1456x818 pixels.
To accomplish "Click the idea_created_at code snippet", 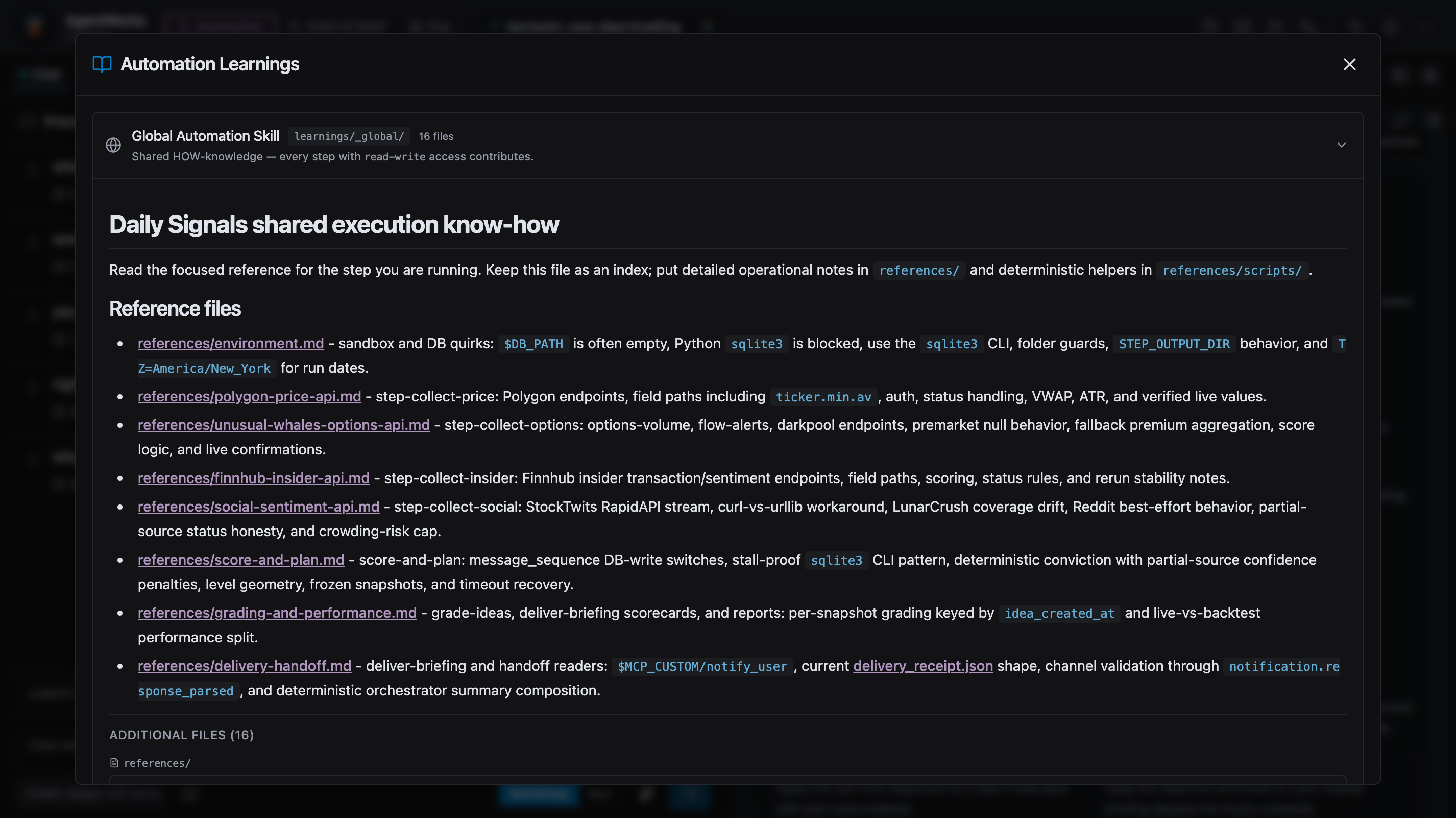I will tap(1059, 613).
